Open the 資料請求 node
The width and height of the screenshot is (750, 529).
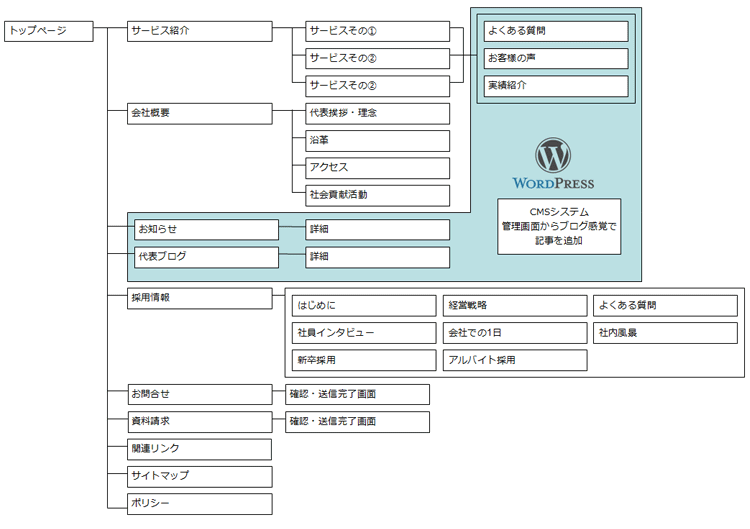[199, 422]
